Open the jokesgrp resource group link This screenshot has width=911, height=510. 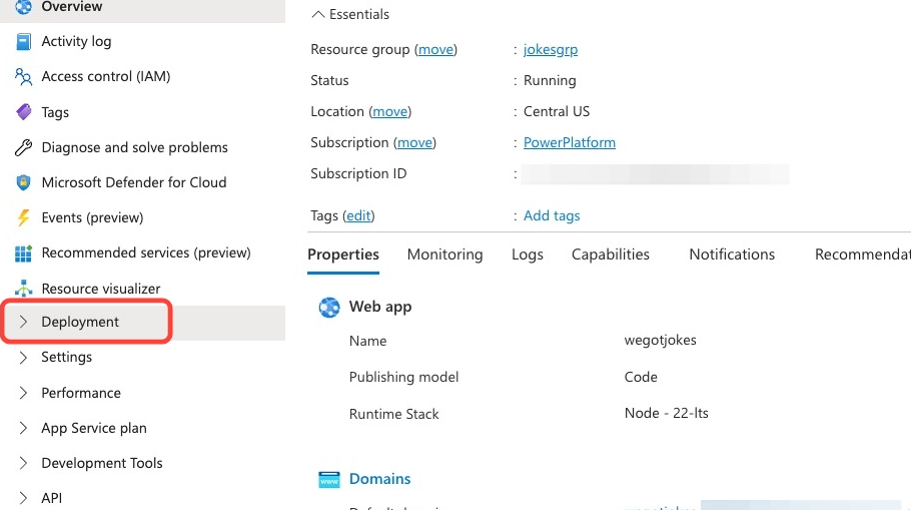550,50
